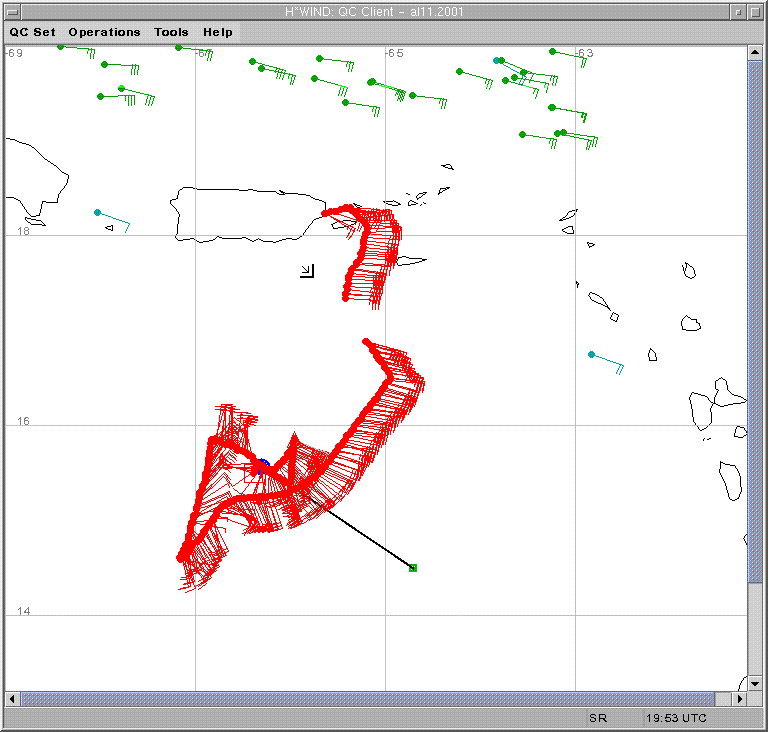The height and width of the screenshot is (732, 768).
Task: Click the vertical scrollbar up arrow
Action: tap(755, 52)
